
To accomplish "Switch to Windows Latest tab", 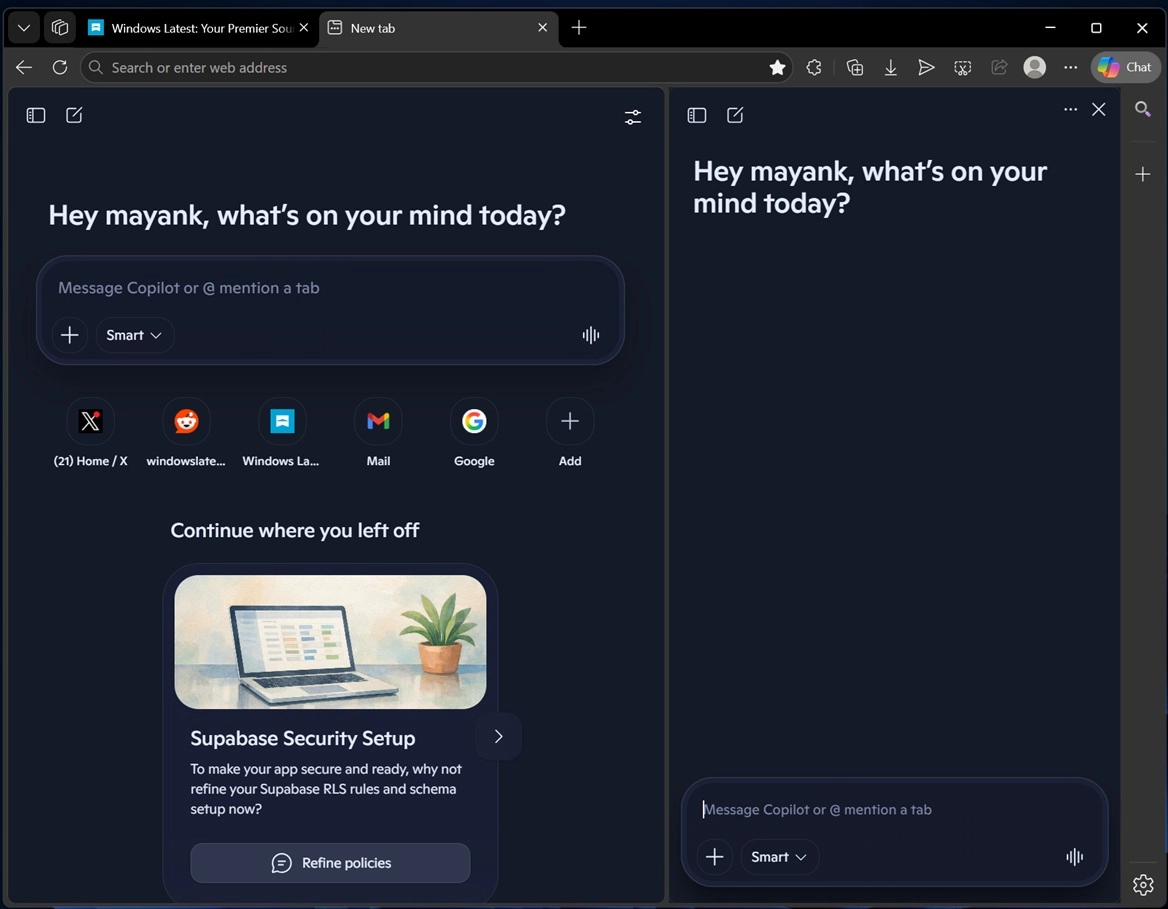I will [192, 28].
